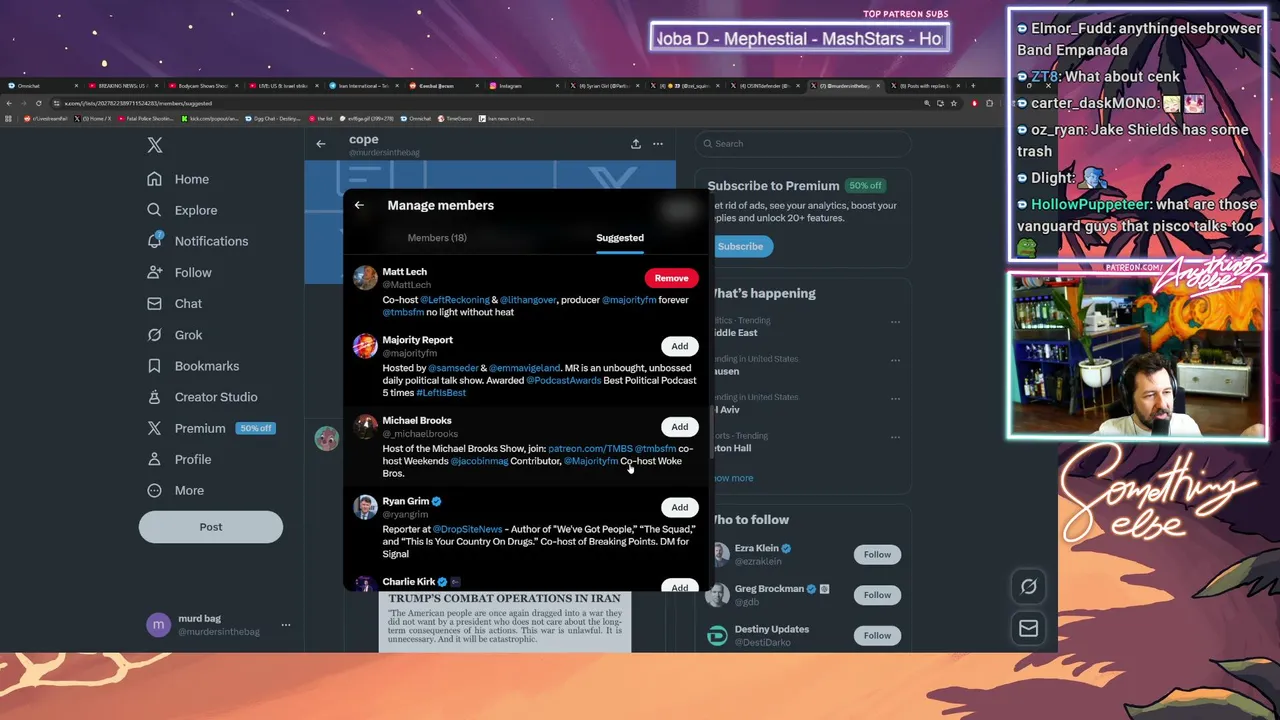
Task: Click the browser zoom magnifier icon
Action: click(927, 103)
